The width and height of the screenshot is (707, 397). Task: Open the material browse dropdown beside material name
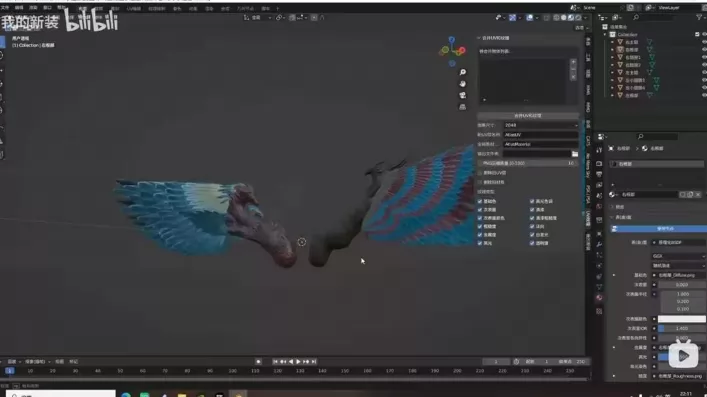pos(614,194)
